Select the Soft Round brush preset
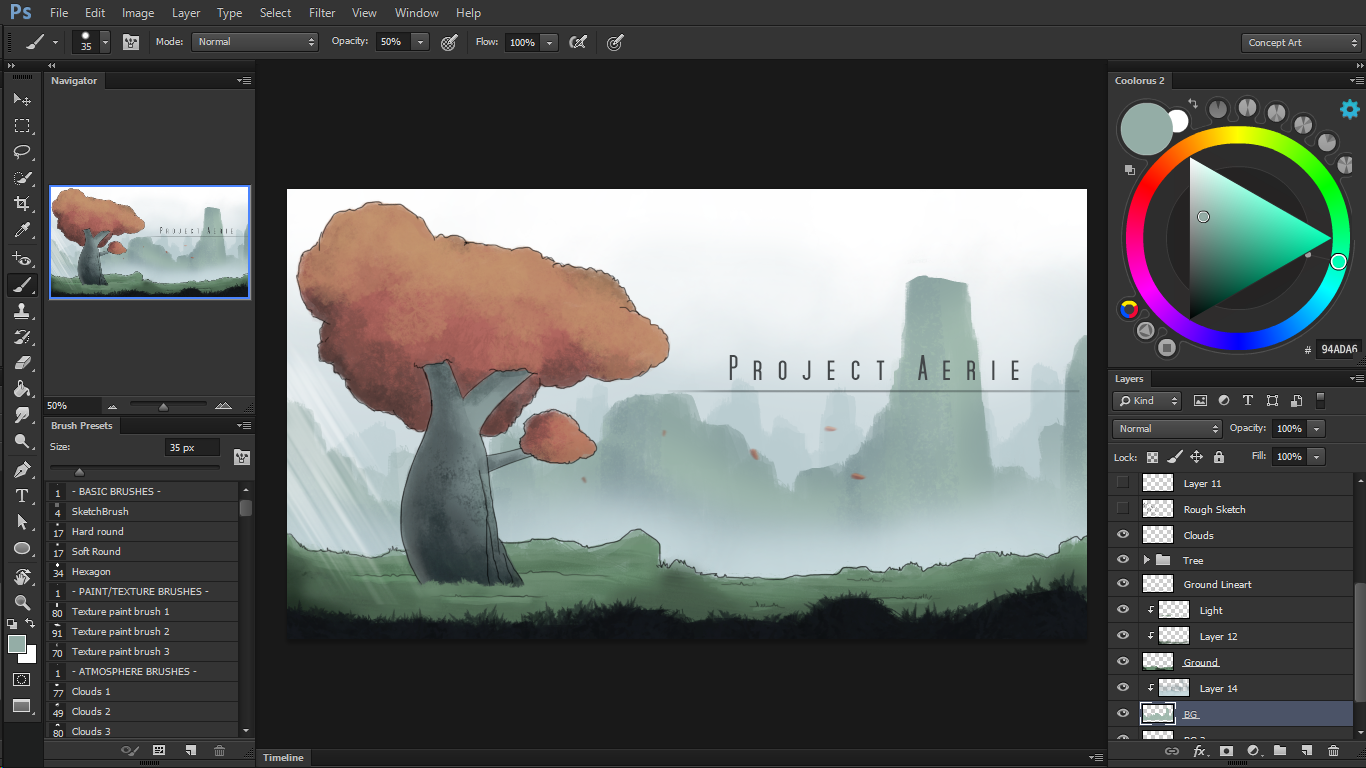Screen dimensions: 1366x768 [x=96, y=551]
